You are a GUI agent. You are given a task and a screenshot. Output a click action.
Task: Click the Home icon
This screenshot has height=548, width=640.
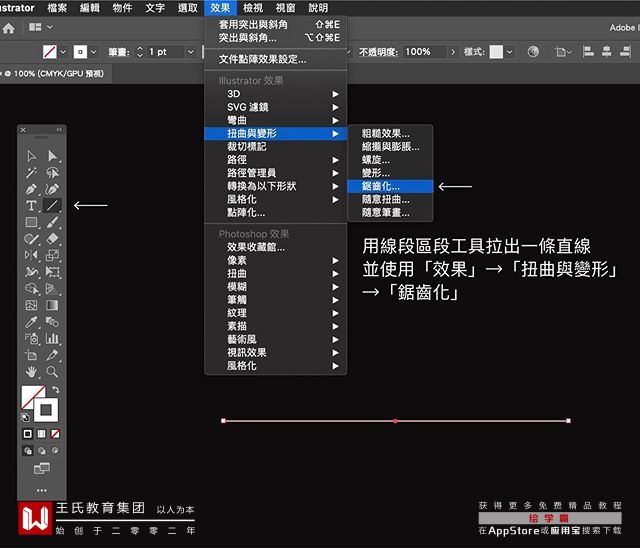pyautogui.click(x=9, y=28)
